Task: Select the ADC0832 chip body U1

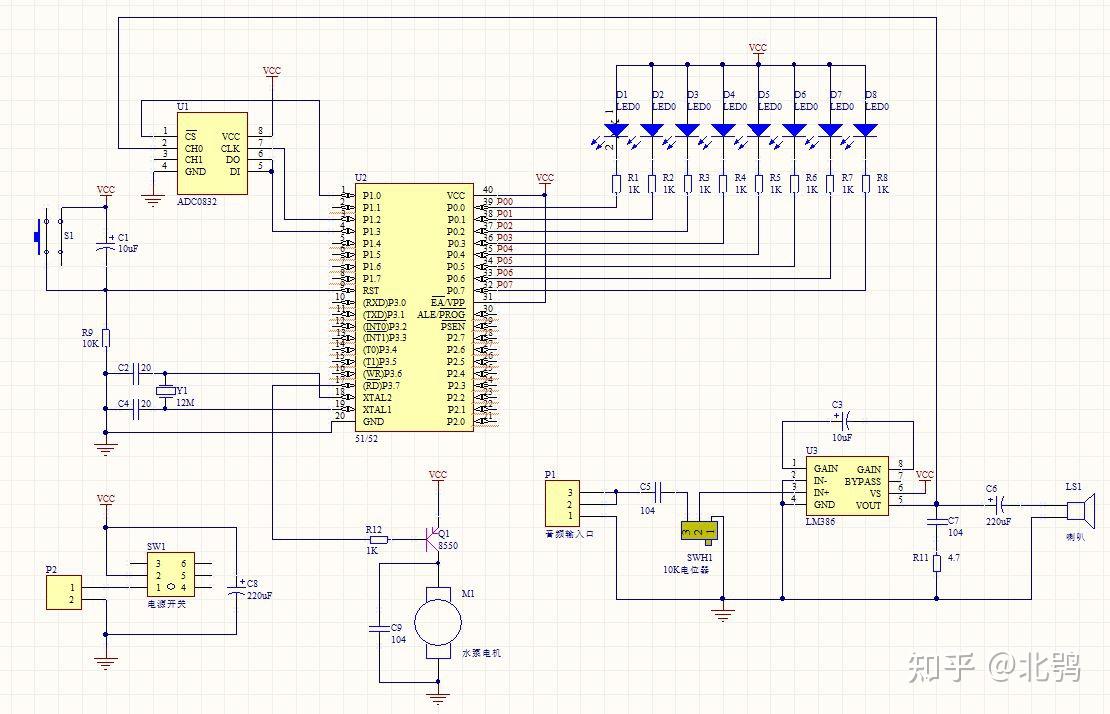Action: (x=212, y=153)
